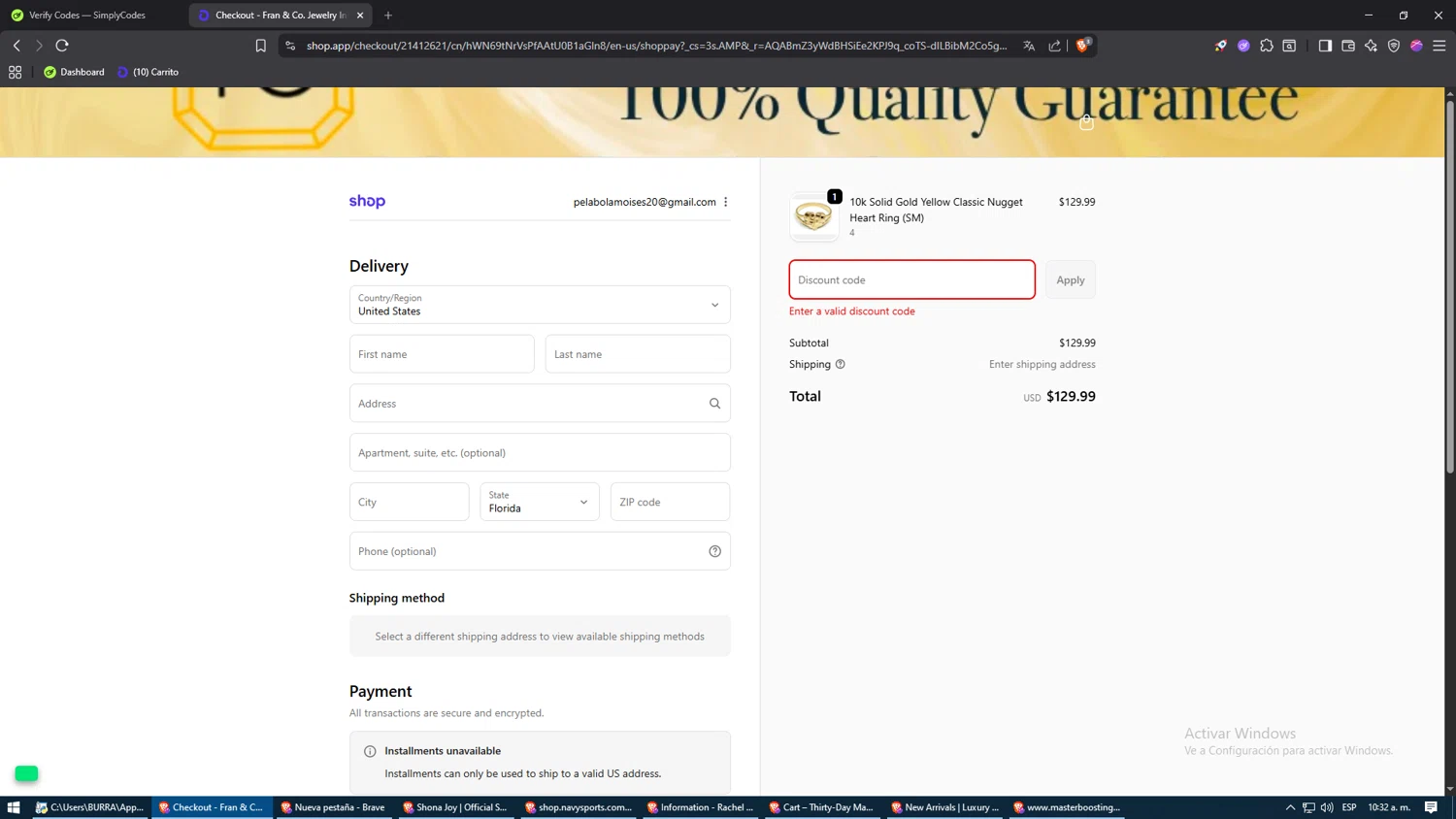Open the extensions puzzle icon

pos(1267,46)
